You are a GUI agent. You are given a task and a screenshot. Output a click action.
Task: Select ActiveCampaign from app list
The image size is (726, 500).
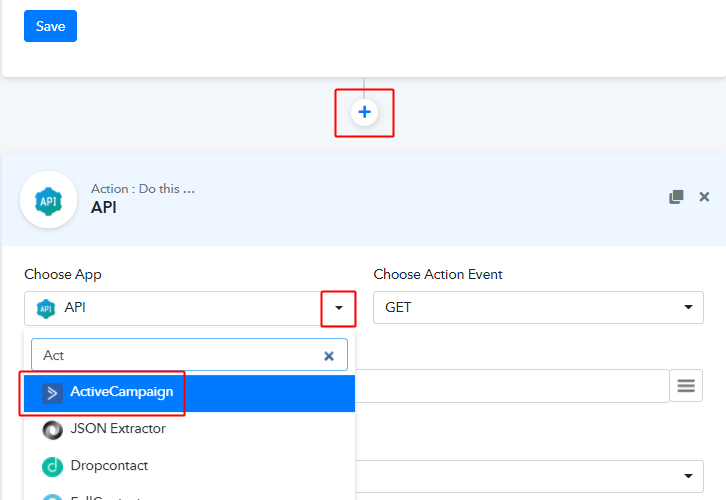tap(189, 393)
